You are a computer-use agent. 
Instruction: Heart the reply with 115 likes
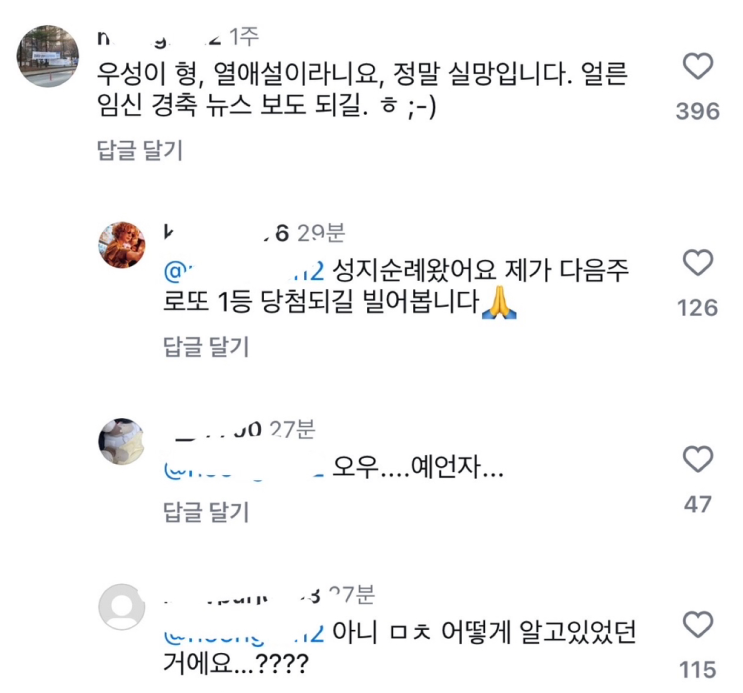click(x=696, y=627)
